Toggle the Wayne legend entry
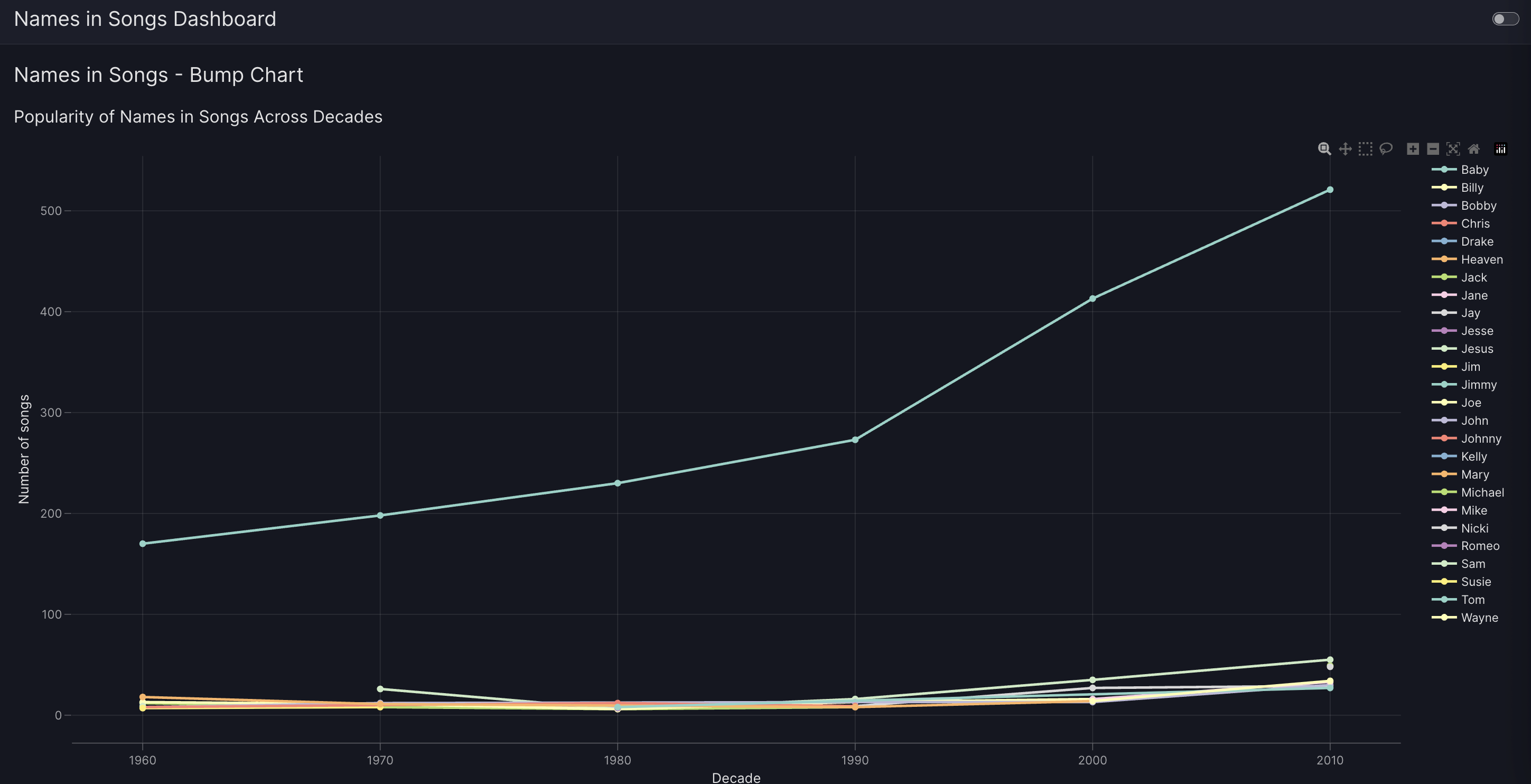Viewport: 1531px width, 784px height. coord(1479,618)
